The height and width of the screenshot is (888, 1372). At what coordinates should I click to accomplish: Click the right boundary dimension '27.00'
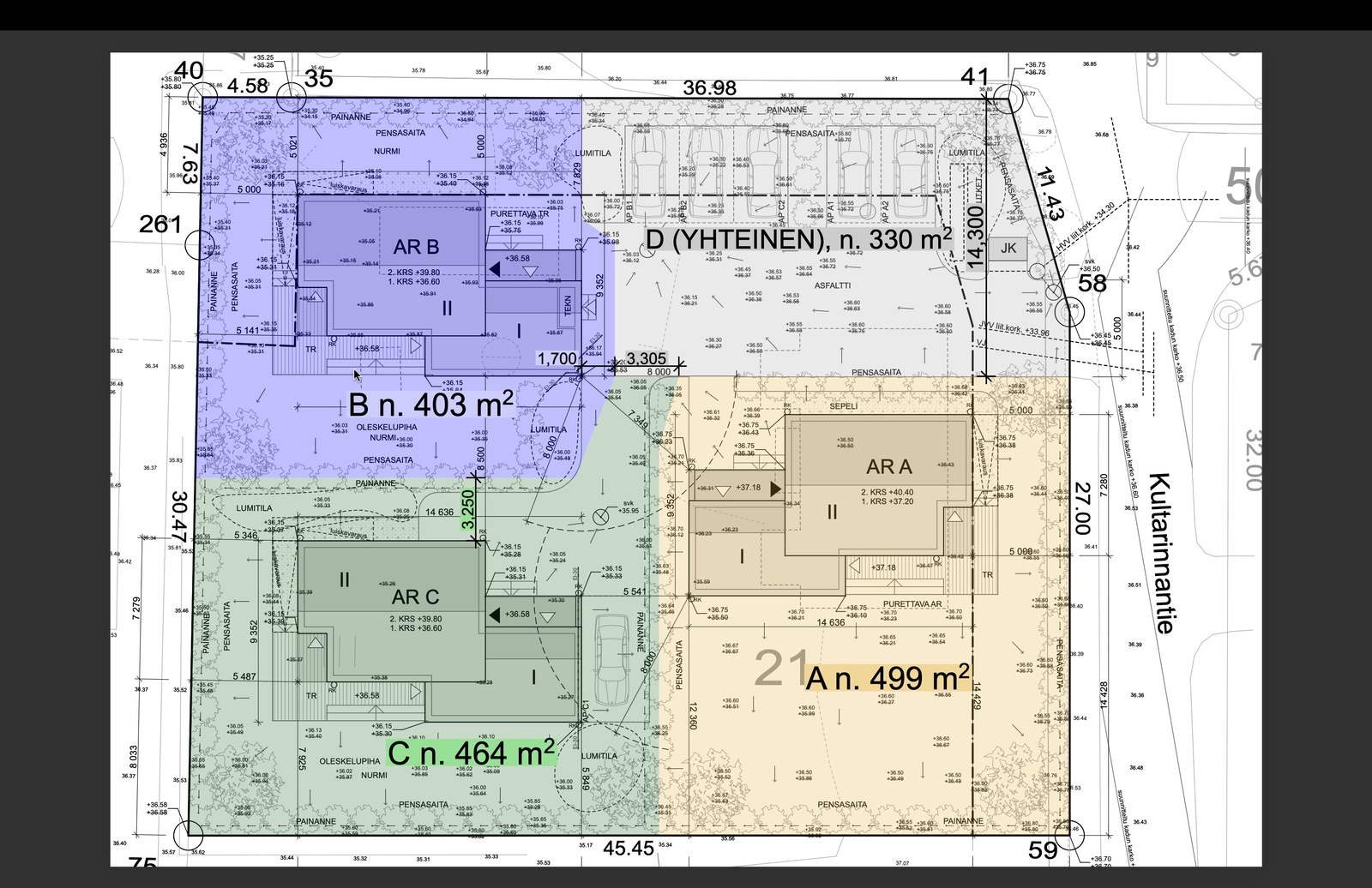click(x=1083, y=507)
